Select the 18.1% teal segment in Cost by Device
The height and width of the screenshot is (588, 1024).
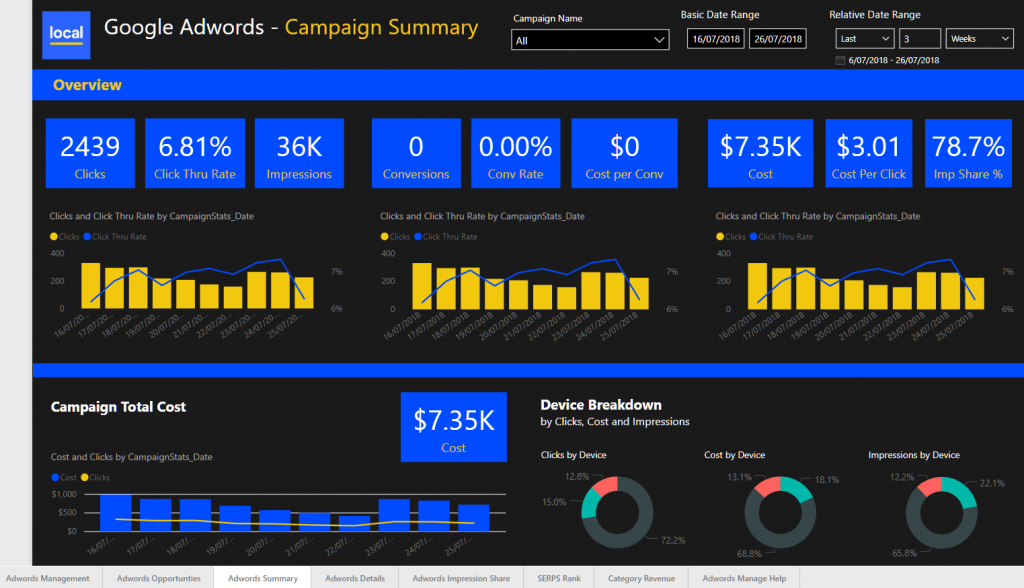798,488
